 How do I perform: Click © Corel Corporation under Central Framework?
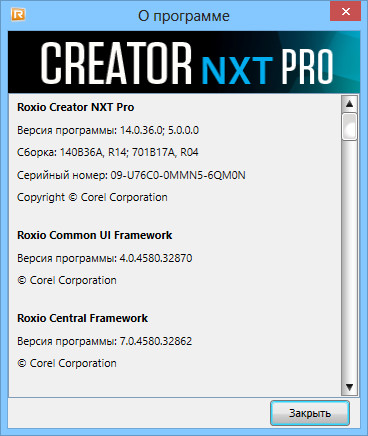67,363
